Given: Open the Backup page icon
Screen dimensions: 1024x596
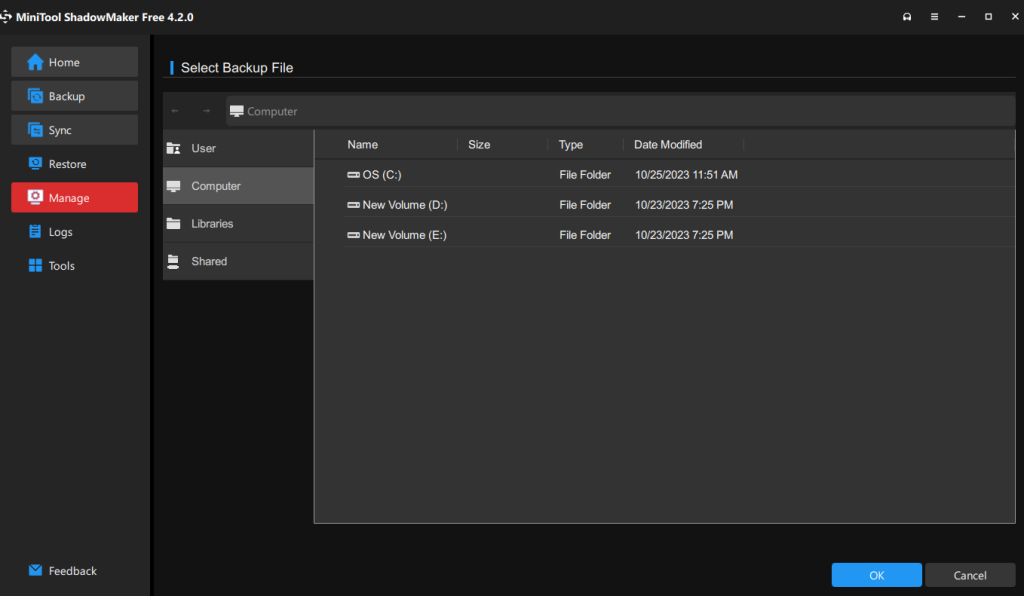Looking at the screenshot, I should click(x=35, y=96).
